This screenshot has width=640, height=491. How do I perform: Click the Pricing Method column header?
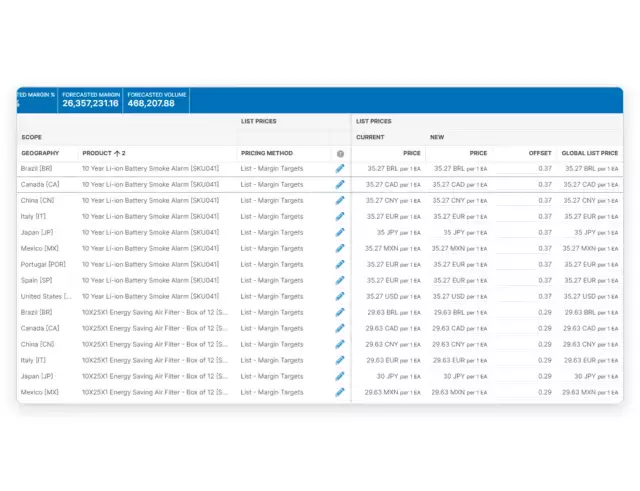click(266, 153)
